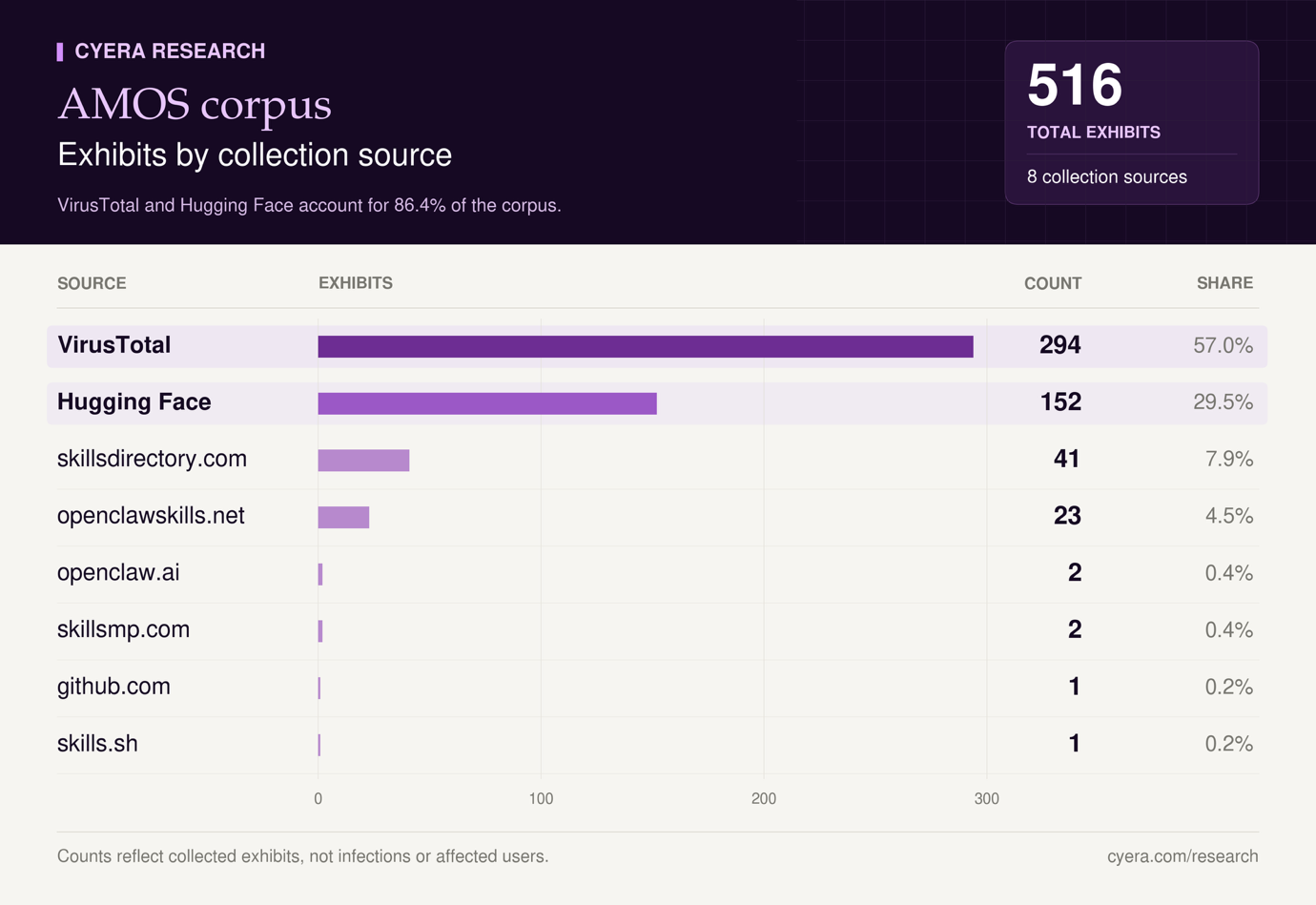The height and width of the screenshot is (905, 1316).
Task: Click the 4.5% share value
Action: click(1229, 516)
